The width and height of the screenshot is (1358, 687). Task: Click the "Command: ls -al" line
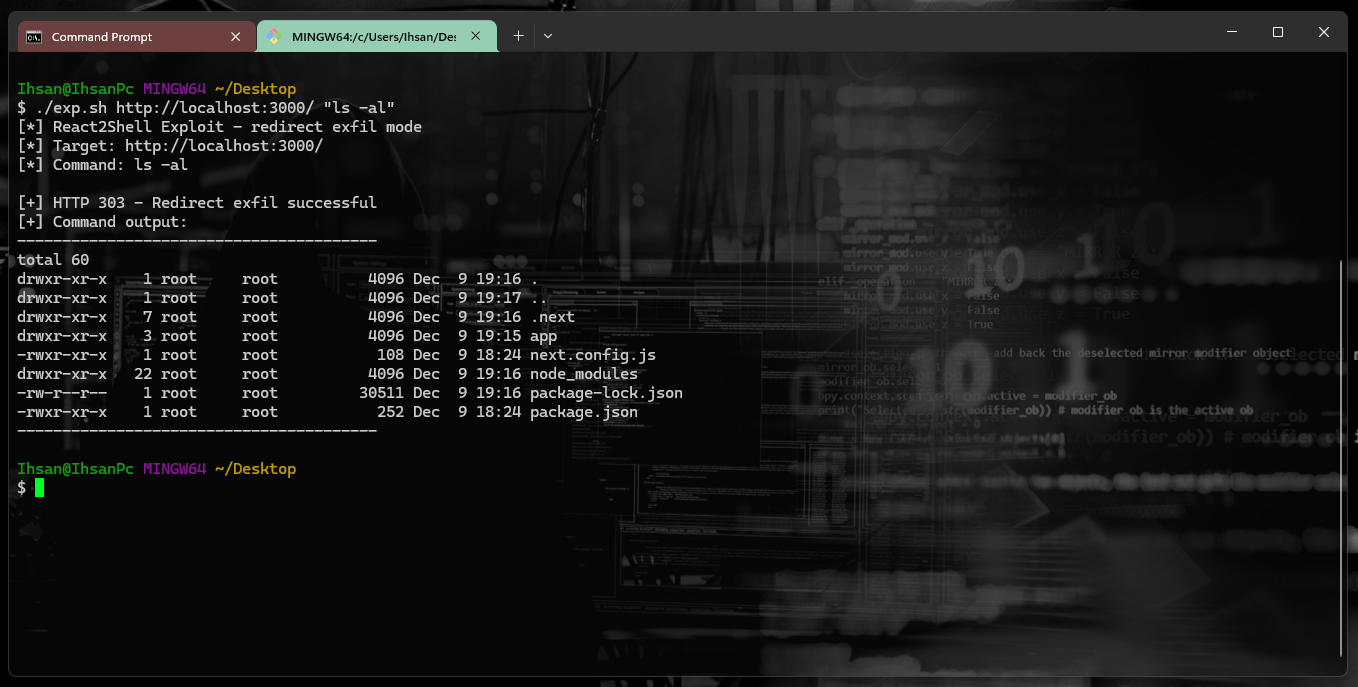pyautogui.click(x=102, y=165)
